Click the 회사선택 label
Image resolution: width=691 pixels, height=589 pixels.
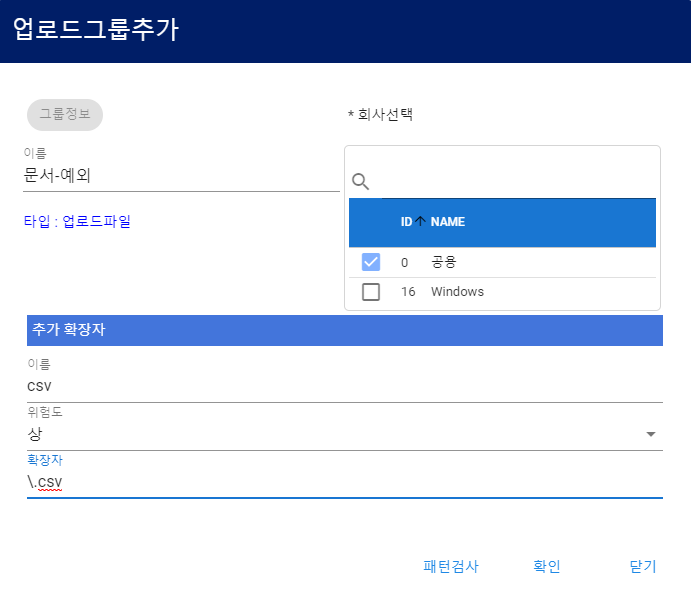pyautogui.click(x=380, y=115)
